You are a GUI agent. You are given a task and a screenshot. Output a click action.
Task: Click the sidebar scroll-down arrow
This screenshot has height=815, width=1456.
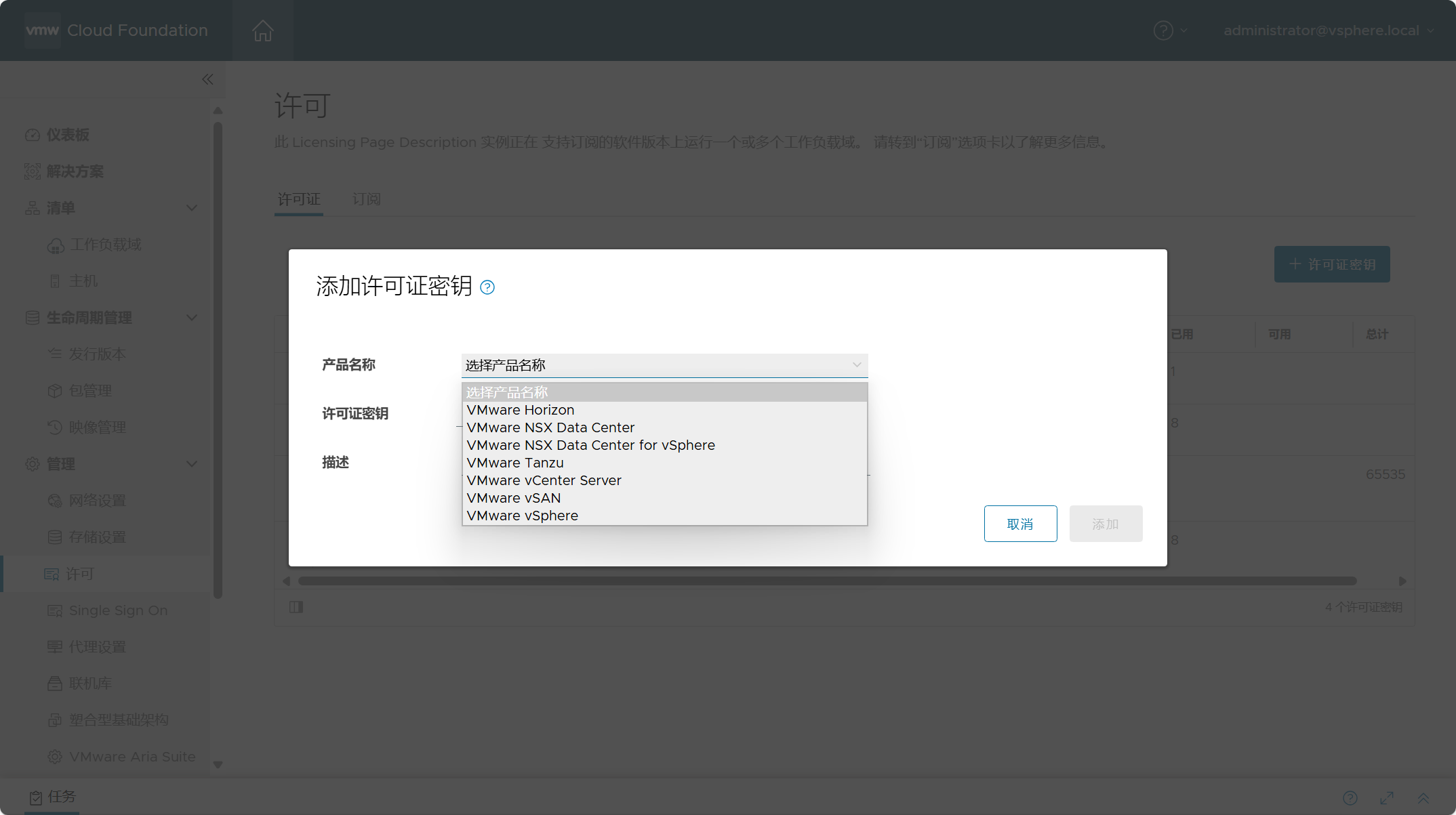tap(218, 765)
